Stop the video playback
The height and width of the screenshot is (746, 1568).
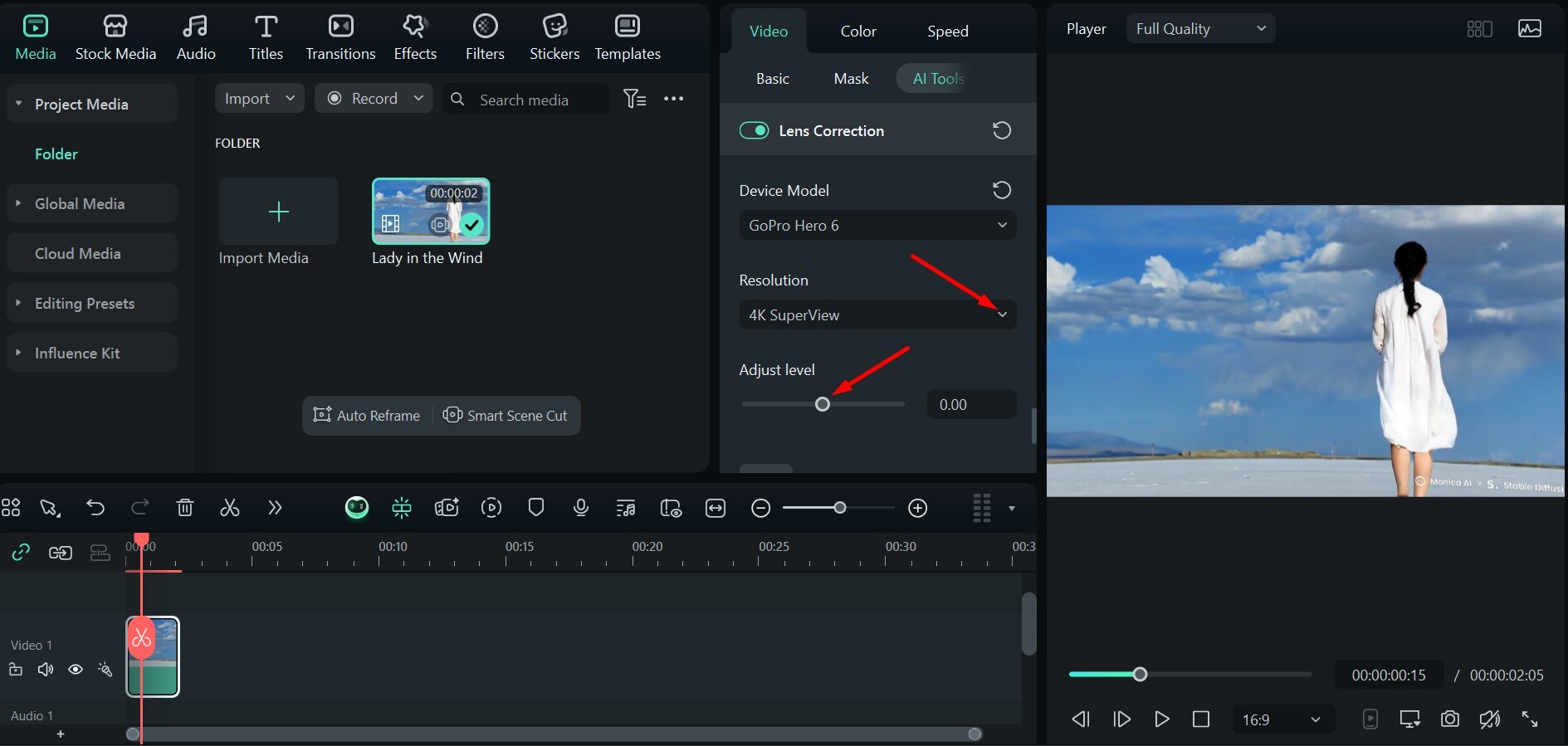coord(1201,719)
